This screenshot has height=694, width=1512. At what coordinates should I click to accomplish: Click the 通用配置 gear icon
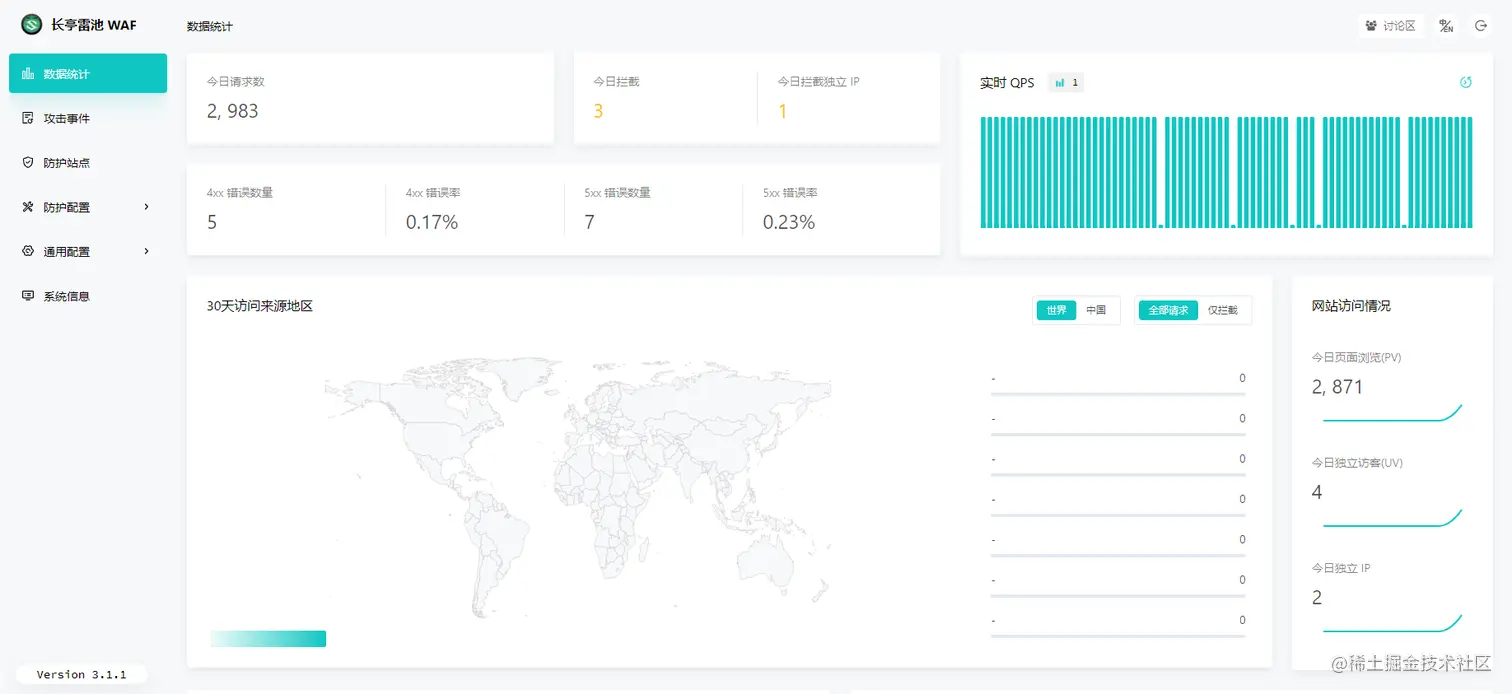click(x=28, y=251)
